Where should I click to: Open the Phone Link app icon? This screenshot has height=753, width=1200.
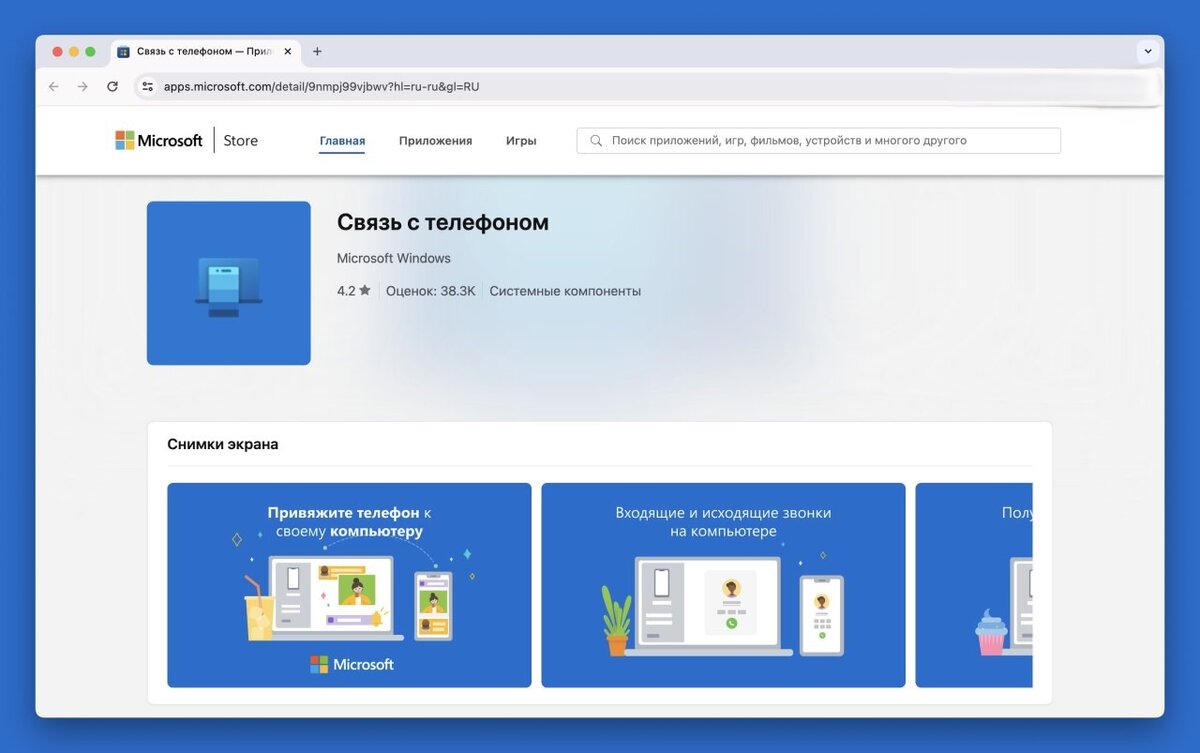pos(229,283)
